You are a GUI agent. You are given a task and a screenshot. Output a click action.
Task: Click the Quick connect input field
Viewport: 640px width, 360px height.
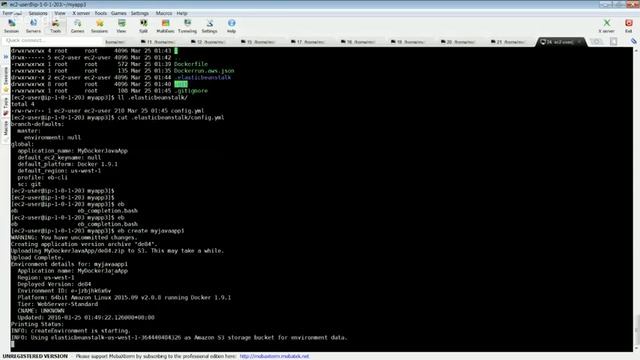coord(51,40)
